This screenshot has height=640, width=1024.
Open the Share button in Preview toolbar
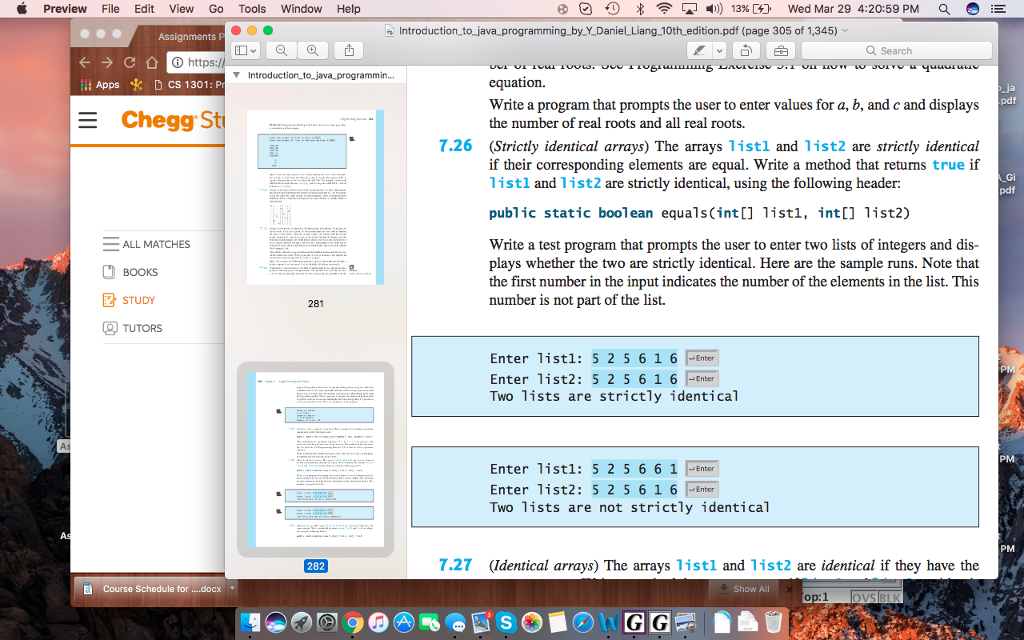pos(349,50)
